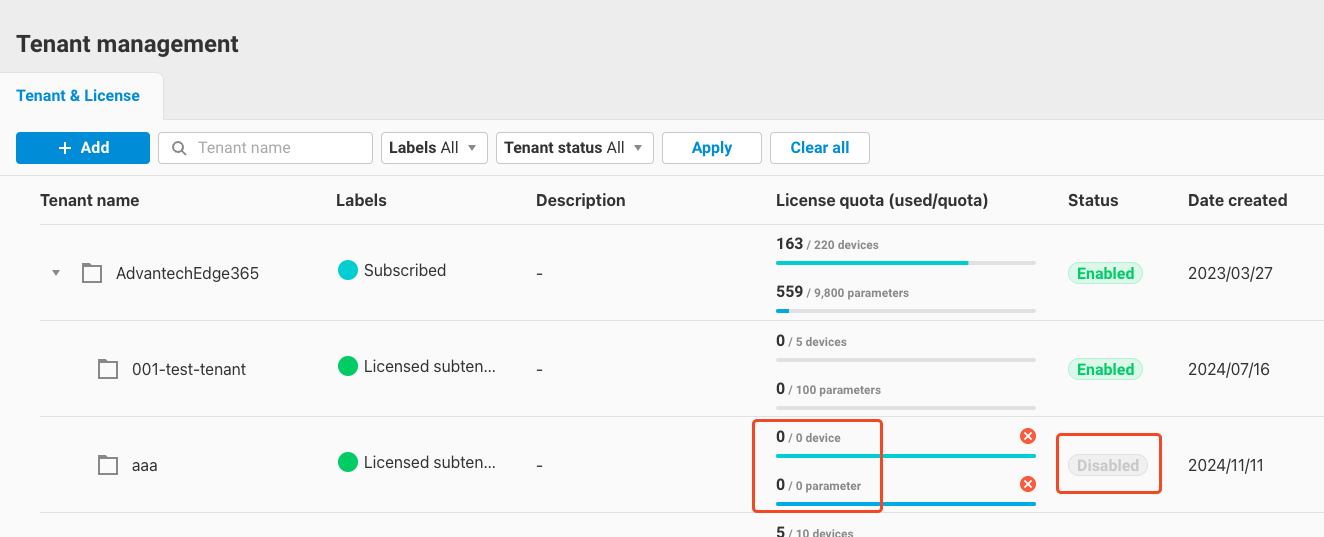1324x537 pixels.
Task: Click the Add tenant button
Action: pyautogui.click(x=83, y=147)
